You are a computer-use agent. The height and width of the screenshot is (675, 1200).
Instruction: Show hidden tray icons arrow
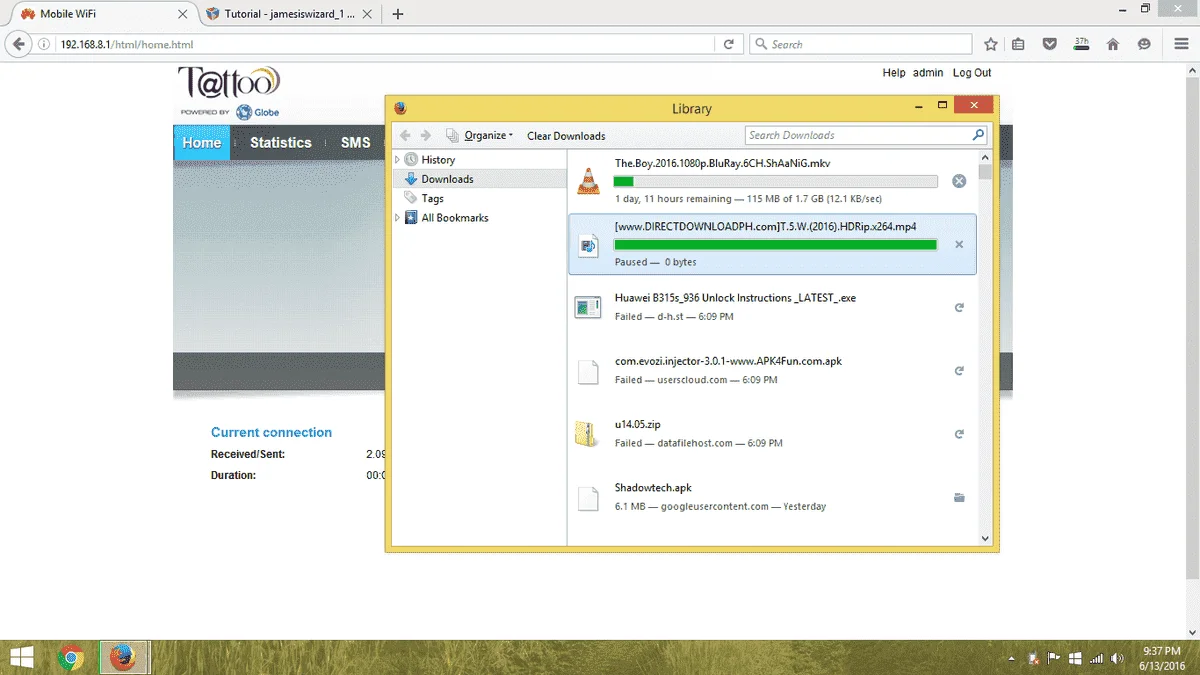pos(1012,658)
